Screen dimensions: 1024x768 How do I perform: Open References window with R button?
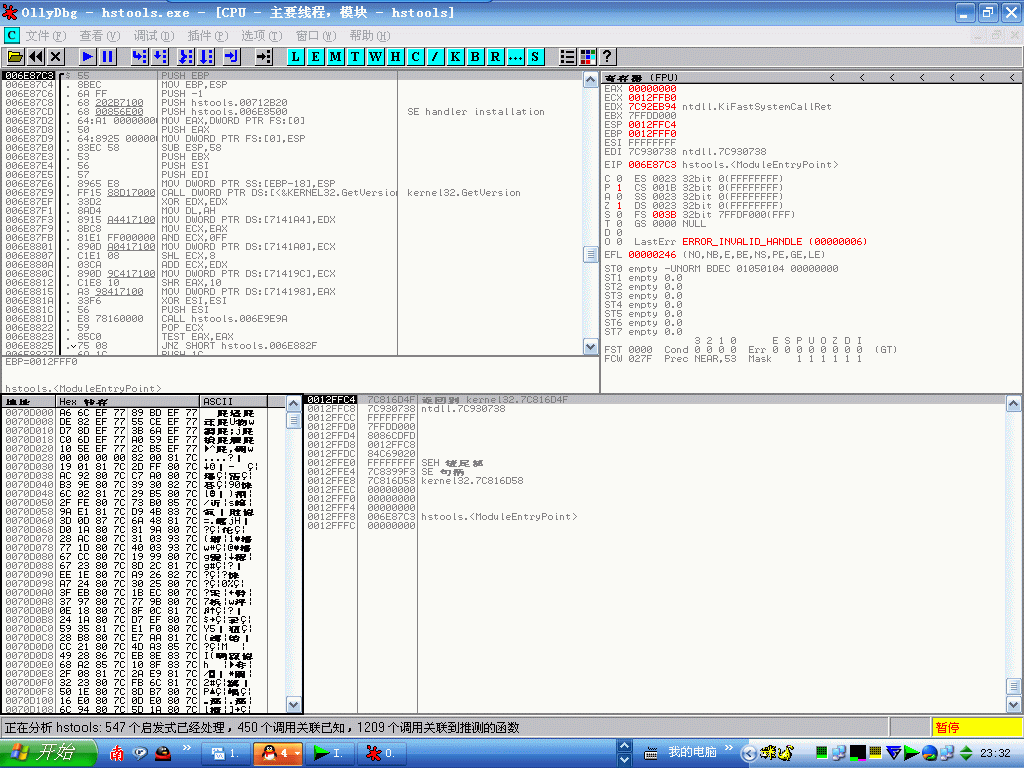pos(495,57)
